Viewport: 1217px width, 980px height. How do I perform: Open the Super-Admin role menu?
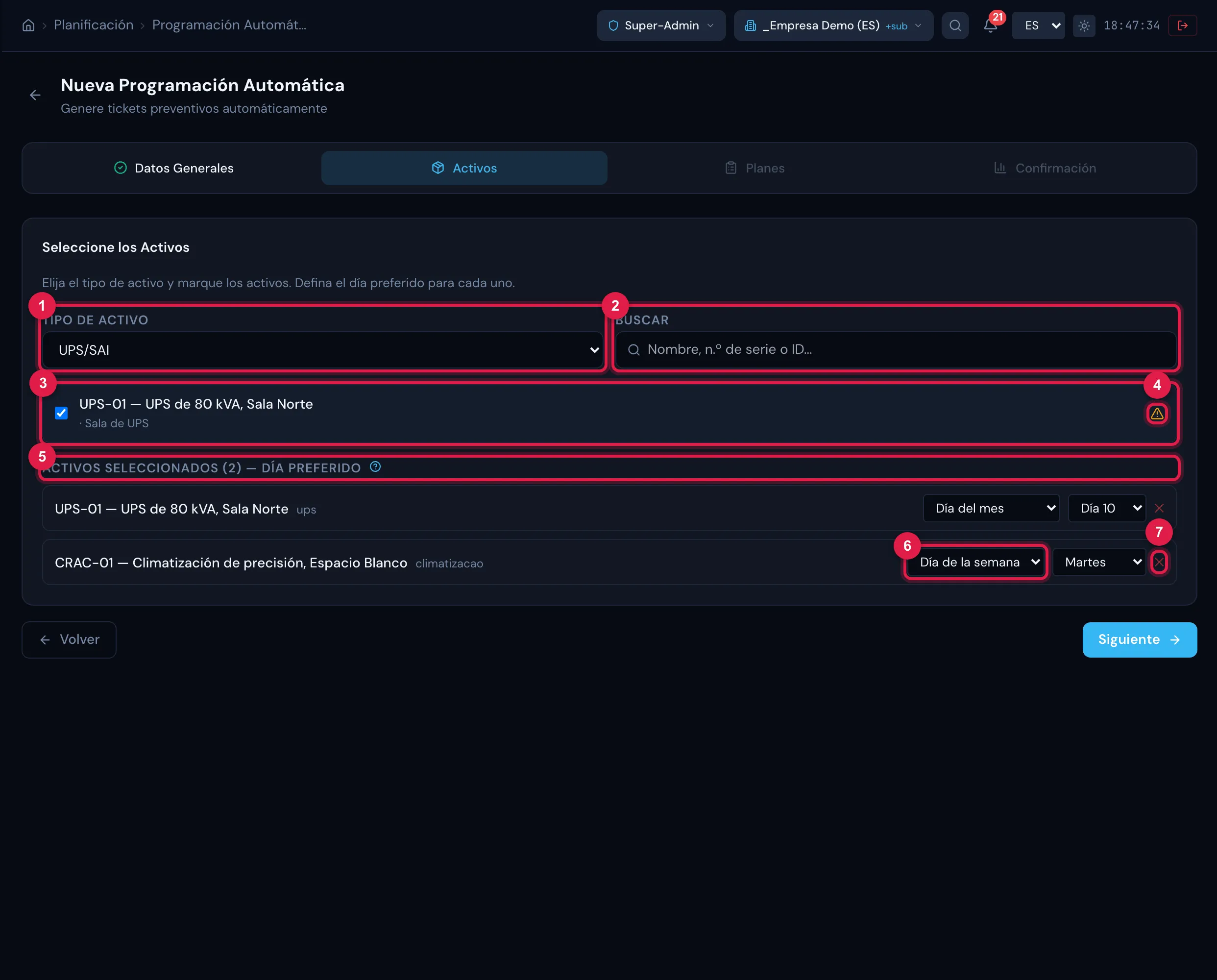[661, 25]
